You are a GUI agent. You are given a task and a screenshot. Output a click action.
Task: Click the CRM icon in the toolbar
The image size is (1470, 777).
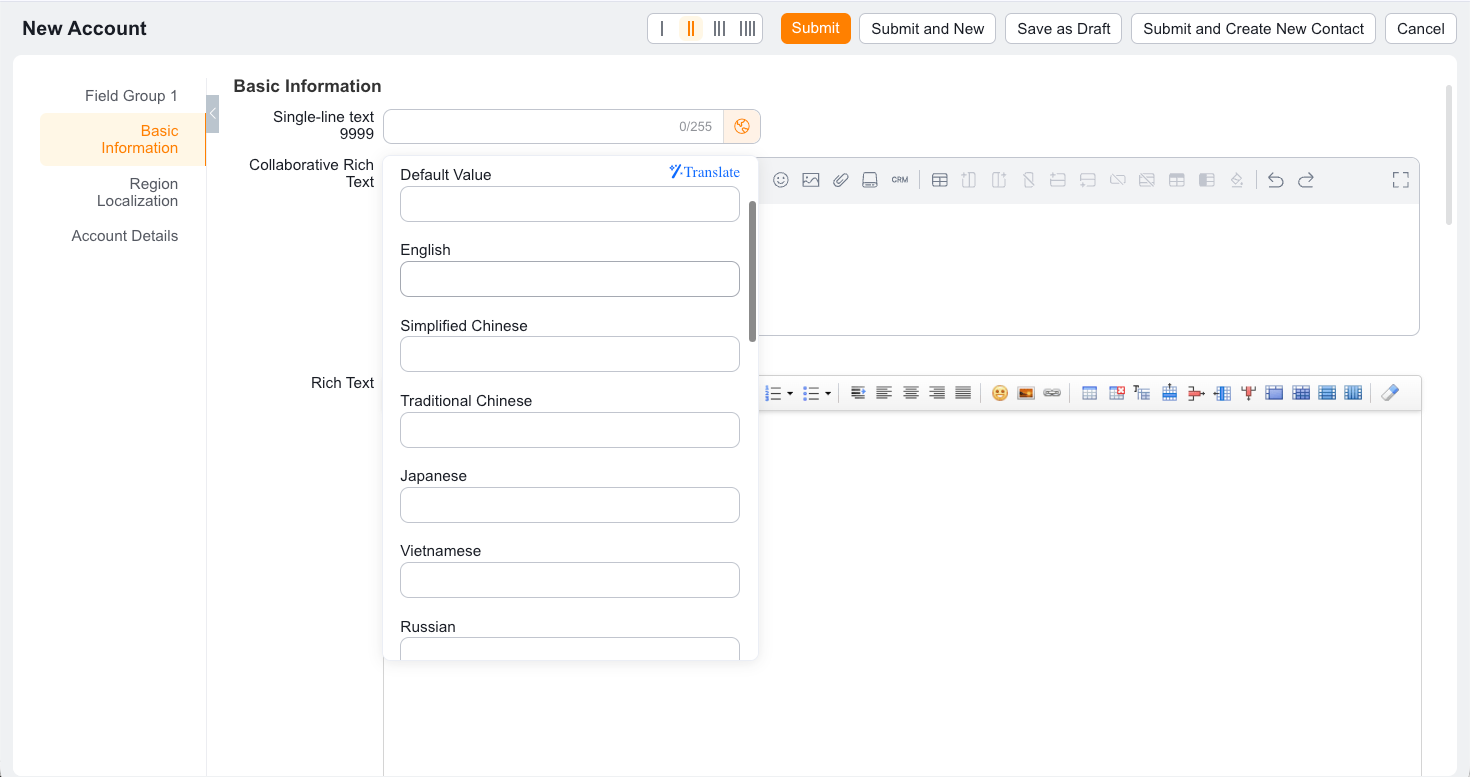point(900,180)
